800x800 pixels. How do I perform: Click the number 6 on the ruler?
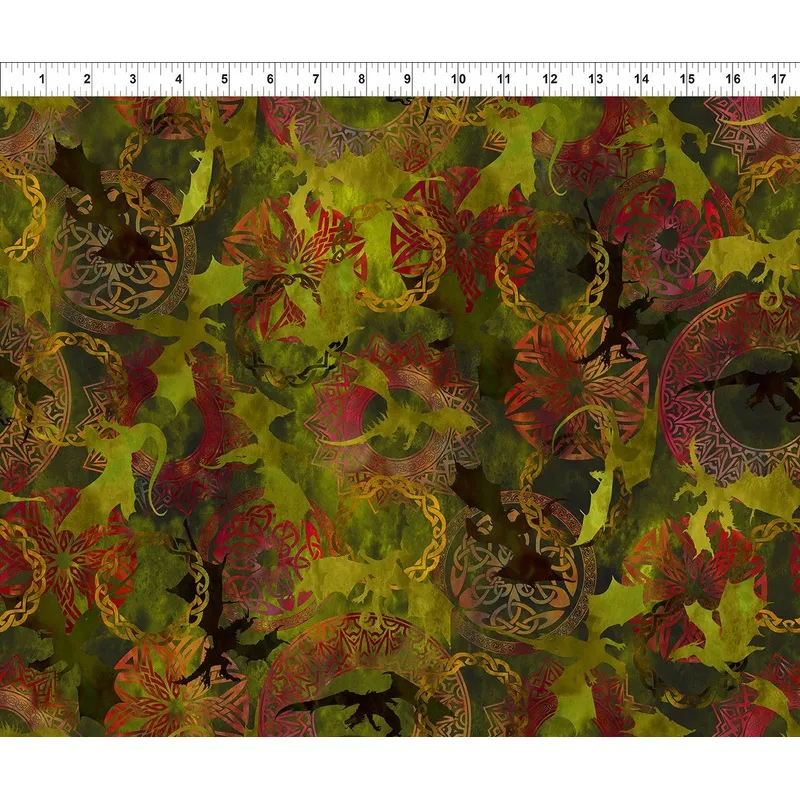click(270, 79)
